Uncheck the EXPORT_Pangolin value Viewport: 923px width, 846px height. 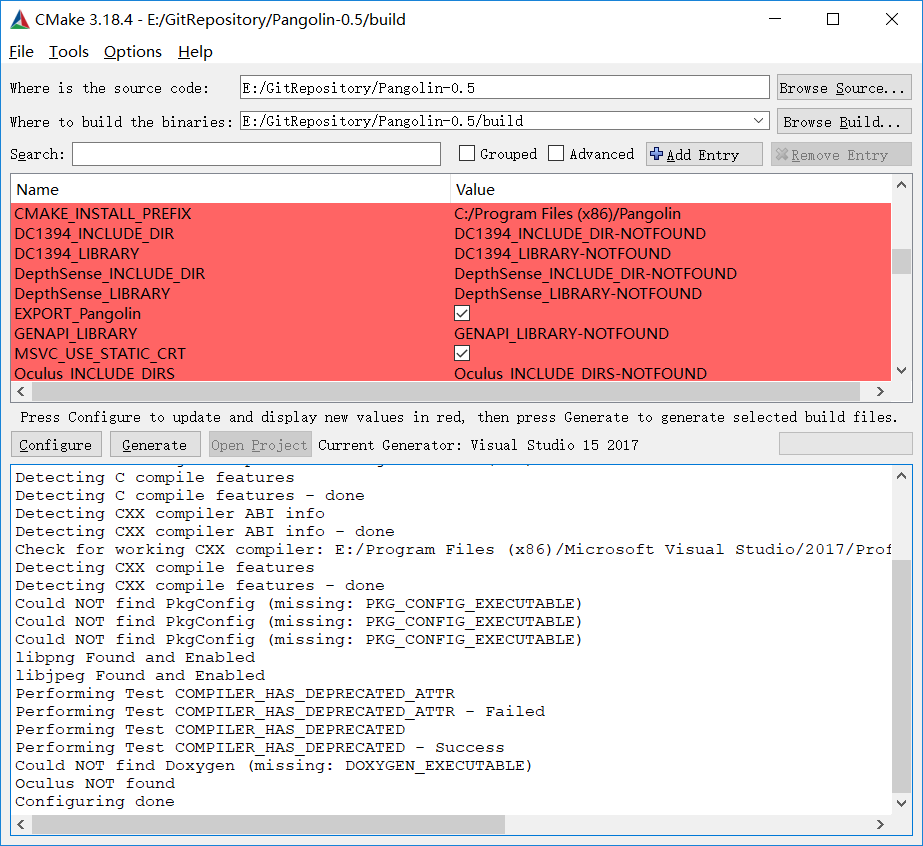(x=461, y=313)
